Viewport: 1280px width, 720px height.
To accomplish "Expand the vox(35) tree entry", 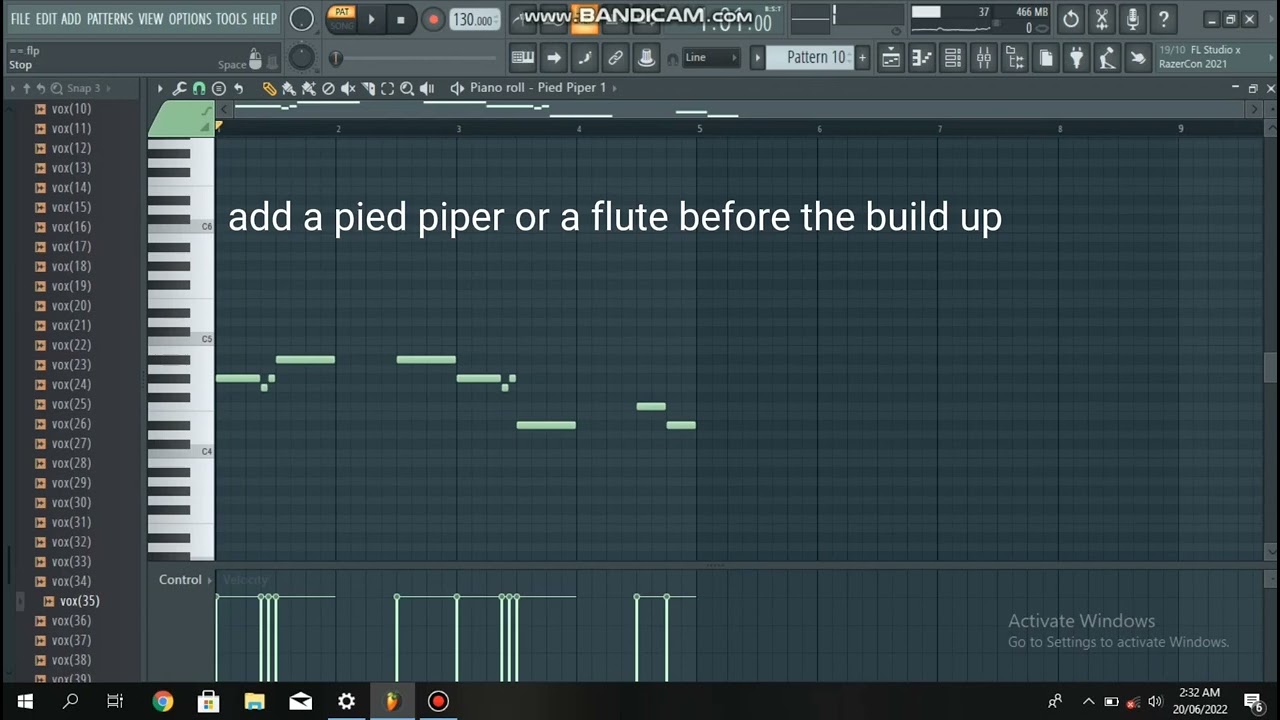I will click(19, 601).
